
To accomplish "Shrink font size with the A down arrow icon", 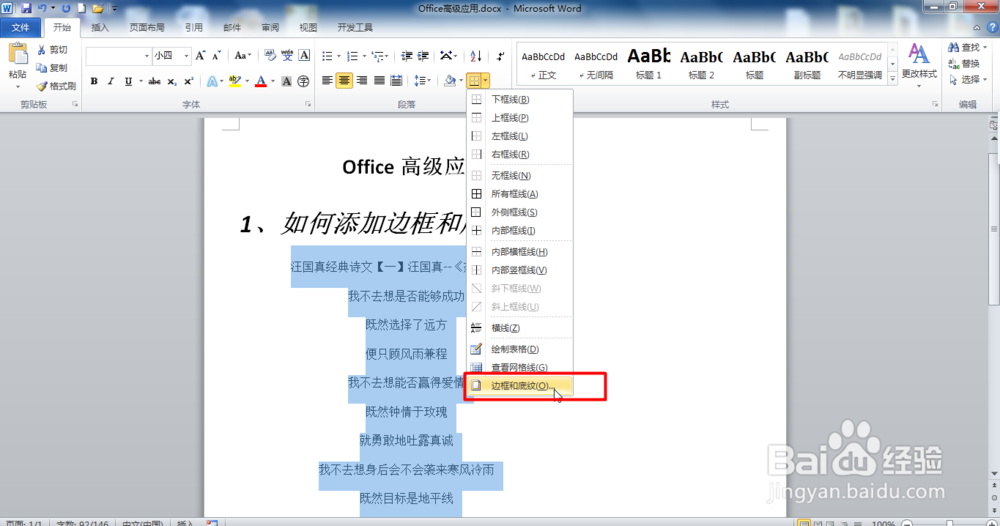I will (216, 56).
